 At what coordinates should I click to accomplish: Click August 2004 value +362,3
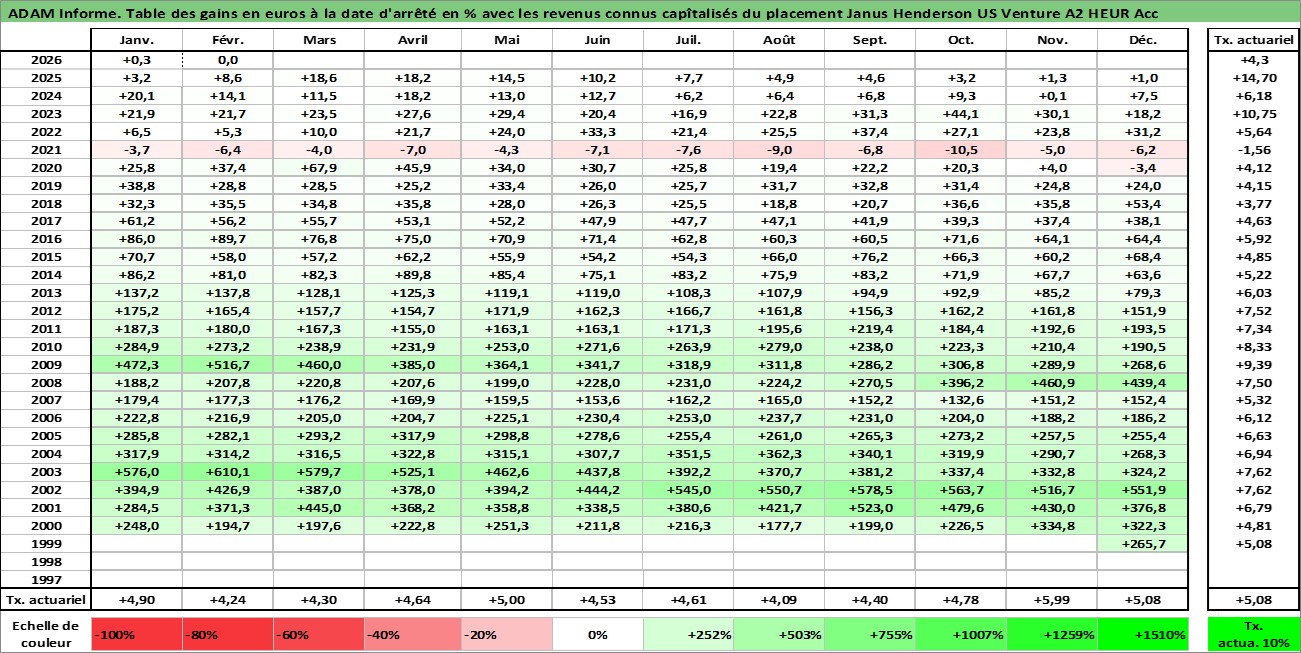(x=778, y=454)
